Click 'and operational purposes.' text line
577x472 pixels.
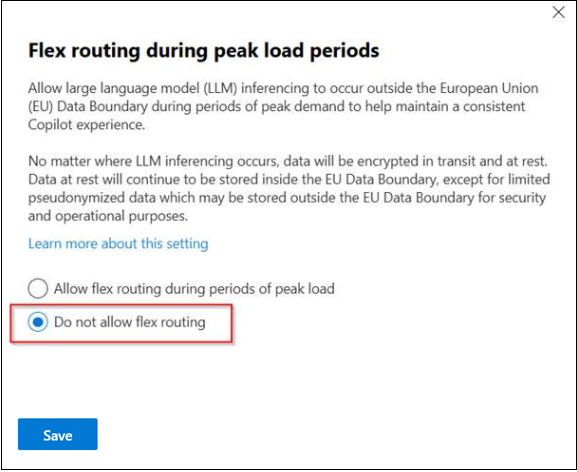(108, 216)
